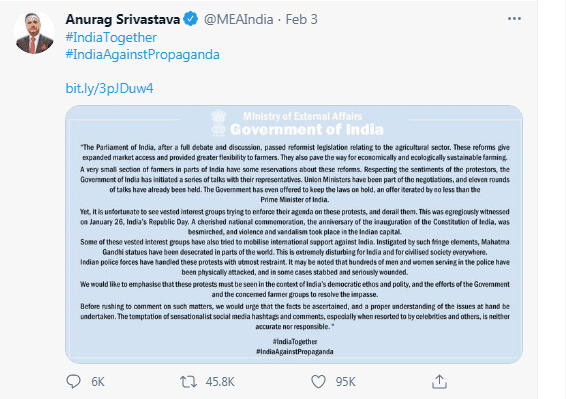Screen dimensions: 566x399
Task: Click the Feb 3 timestamp
Action: 301,19
